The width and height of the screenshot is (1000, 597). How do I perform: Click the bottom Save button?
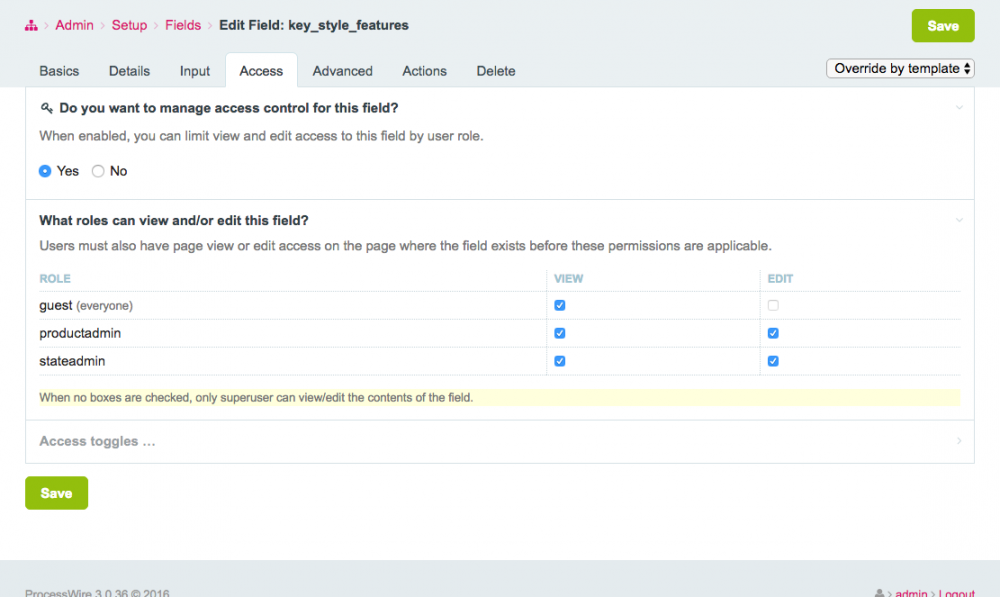click(x=56, y=493)
